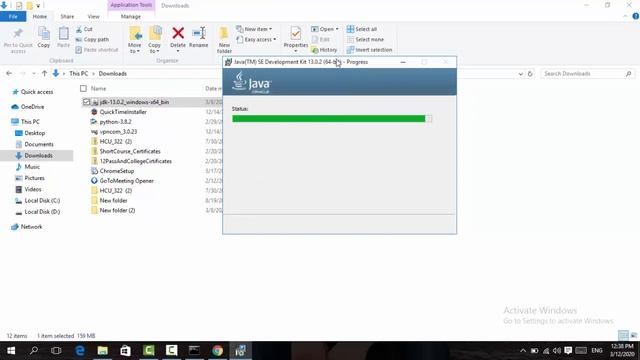Select New folder (2)

(x=113, y=211)
